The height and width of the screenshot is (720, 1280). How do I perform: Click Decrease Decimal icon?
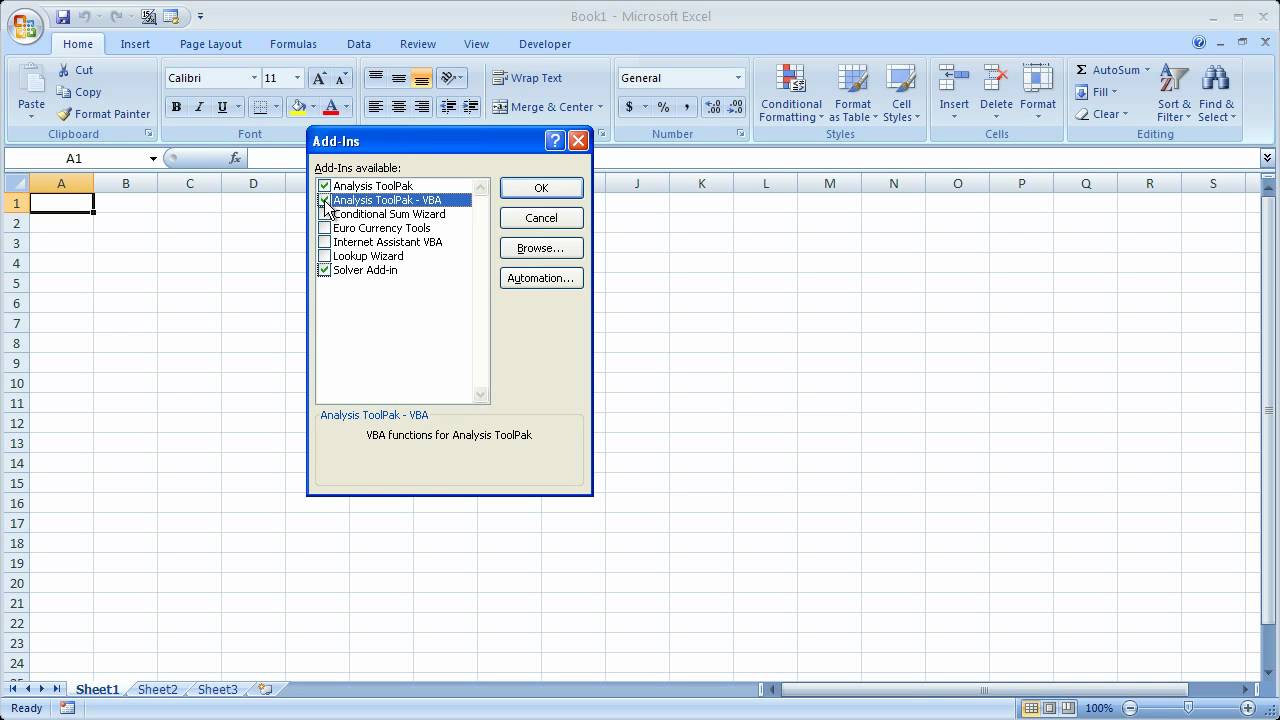coord(736,107)
